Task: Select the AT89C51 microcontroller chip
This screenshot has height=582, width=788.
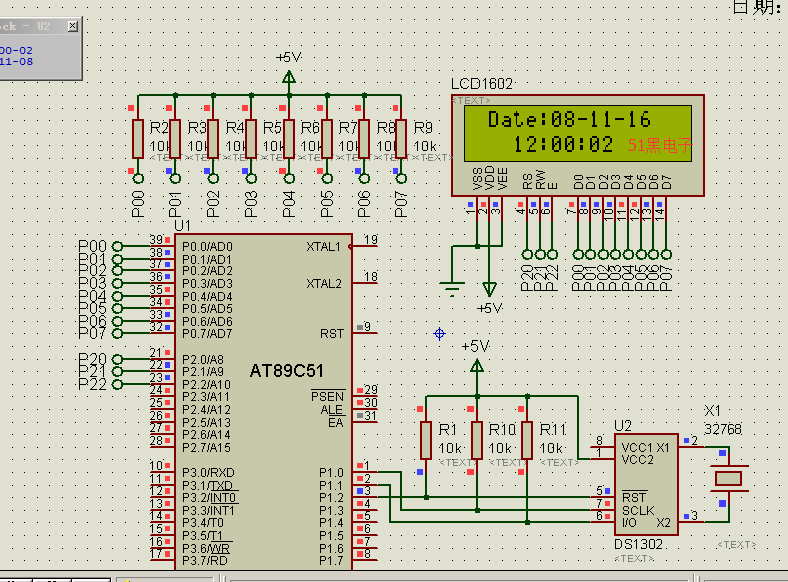Action: coord(263,402)
